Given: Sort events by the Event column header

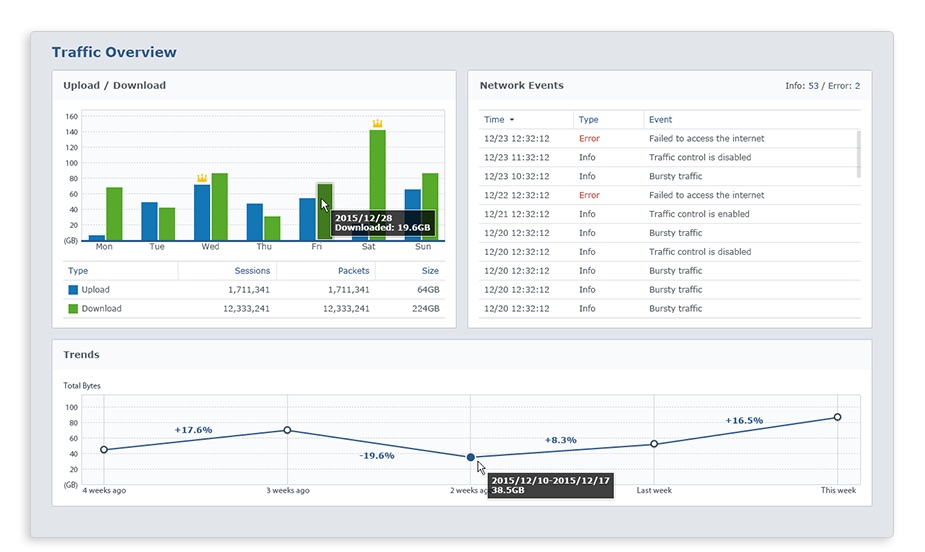Looking at the screenshot, I should tap(660, 120).
